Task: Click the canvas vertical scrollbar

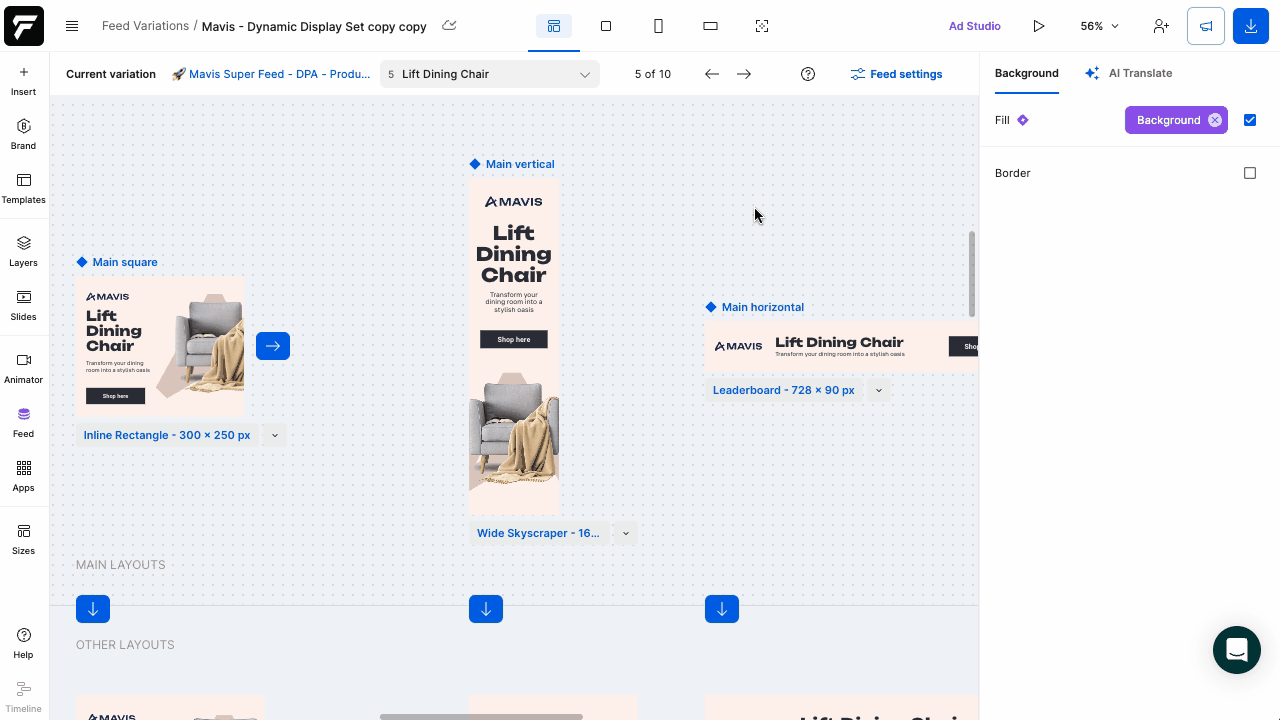Action: click(972, 274)
